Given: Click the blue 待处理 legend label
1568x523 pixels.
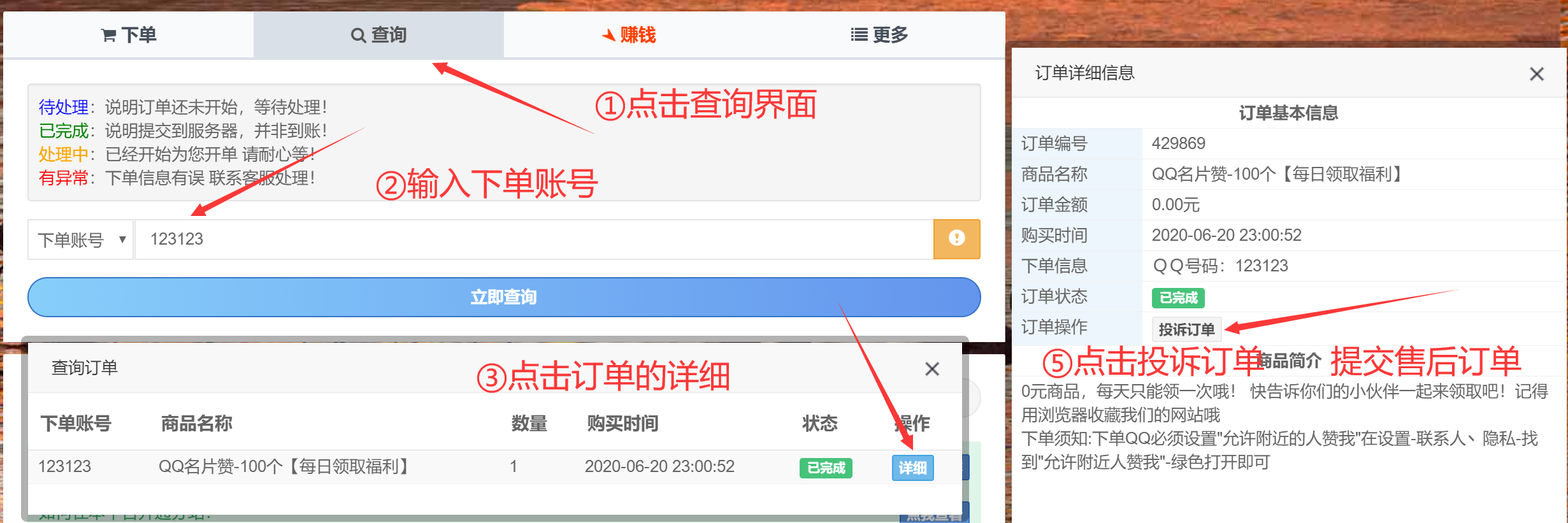Looking at the screenshot, I should point(63,107).
